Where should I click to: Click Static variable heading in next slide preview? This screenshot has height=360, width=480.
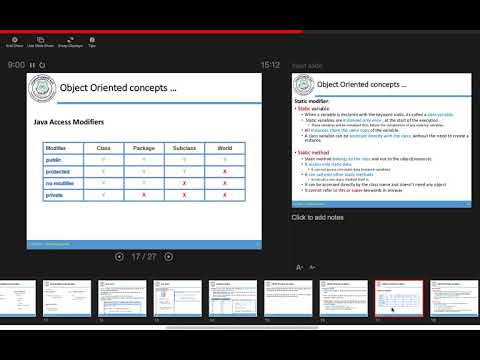[313, 109]
